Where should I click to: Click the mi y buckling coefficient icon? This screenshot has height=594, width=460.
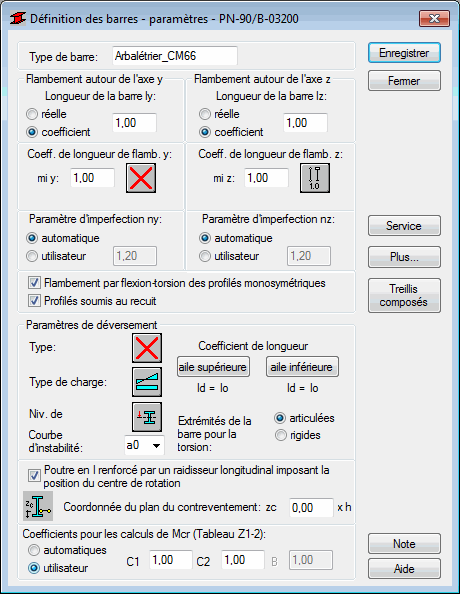click(141, 178)
